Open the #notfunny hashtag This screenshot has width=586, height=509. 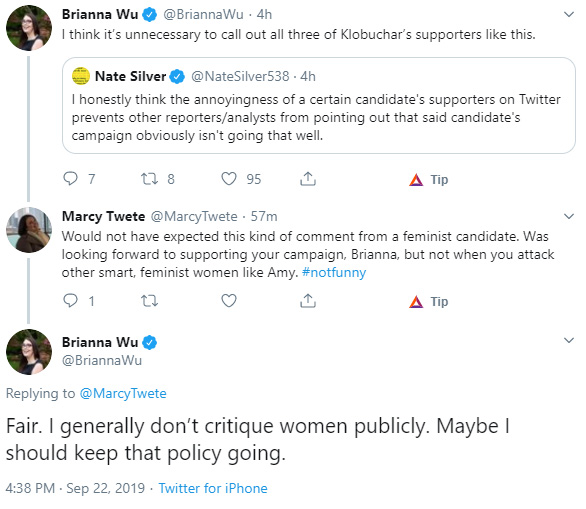334,272
